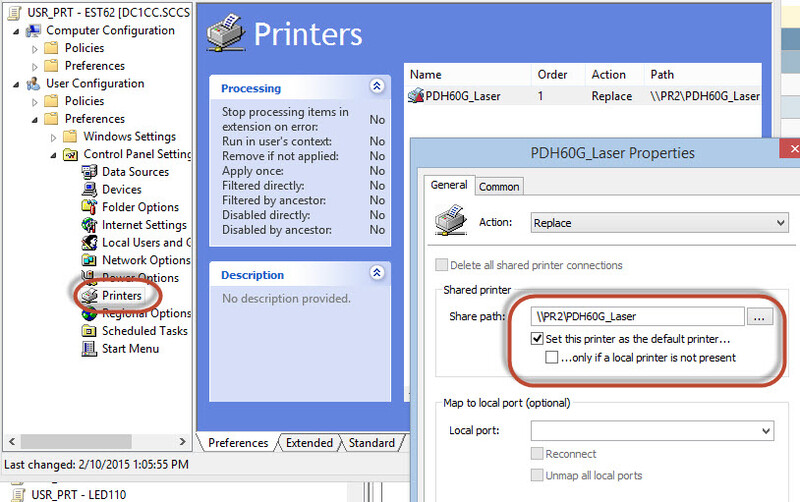The height and width of the screenshot is (502, 800).
Task: Check only if a local printer is not present
Action: [x=552, y=357]
